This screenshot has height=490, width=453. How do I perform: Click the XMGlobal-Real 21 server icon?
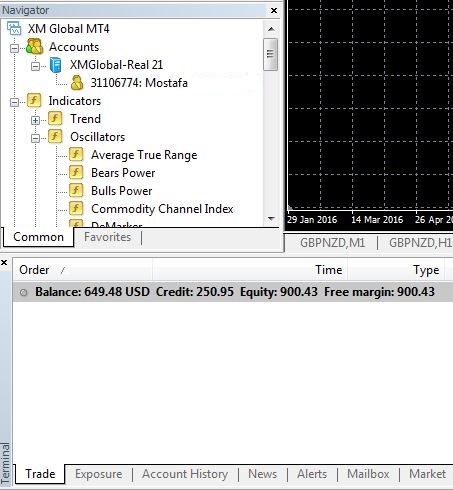click(x=56, y=65)
